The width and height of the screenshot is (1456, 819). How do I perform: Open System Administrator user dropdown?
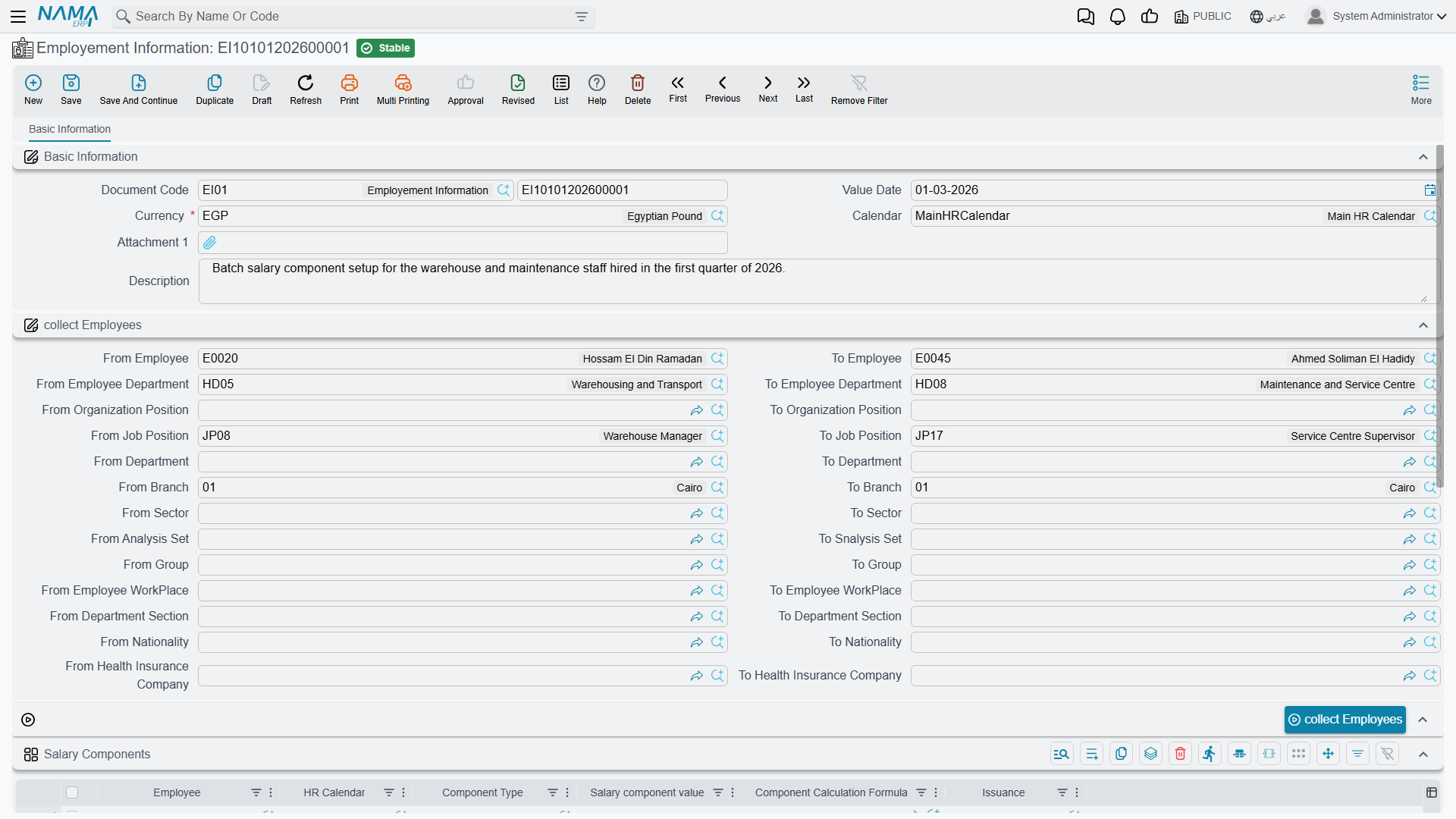[x=1376, y=17]
